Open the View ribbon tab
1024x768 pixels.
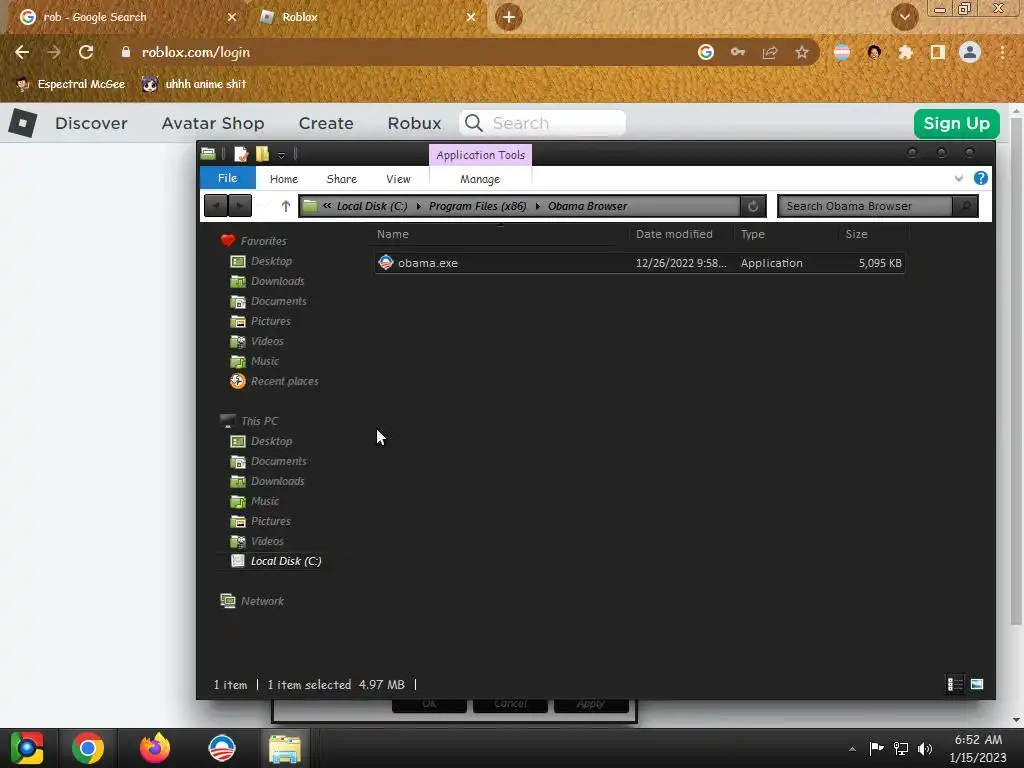[x=398, y=179]
